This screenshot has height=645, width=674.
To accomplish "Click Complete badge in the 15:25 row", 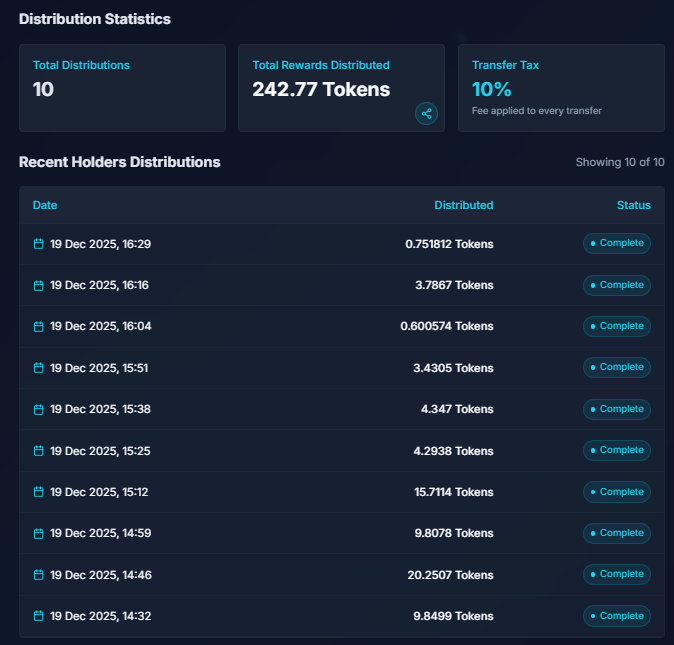I will point(617,450).
